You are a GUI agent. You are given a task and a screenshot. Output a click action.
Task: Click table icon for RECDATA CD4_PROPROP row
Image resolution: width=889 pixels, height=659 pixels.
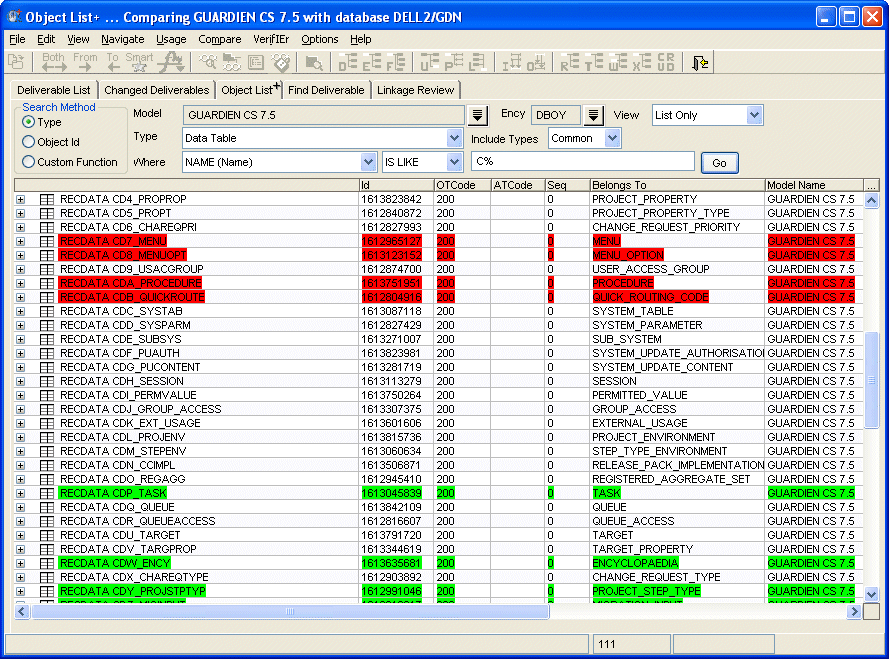pos(46,200)
